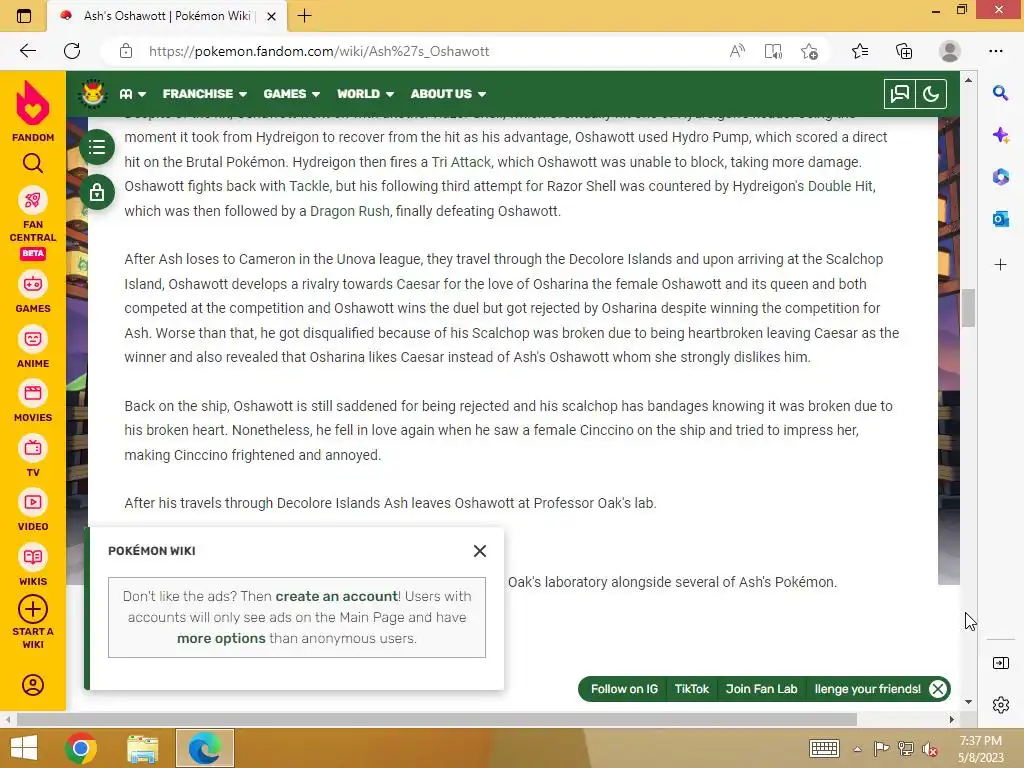This screenshot has height=768, width=1024.
Task: Open the Movies sidebar category
Action: point(33,402)
